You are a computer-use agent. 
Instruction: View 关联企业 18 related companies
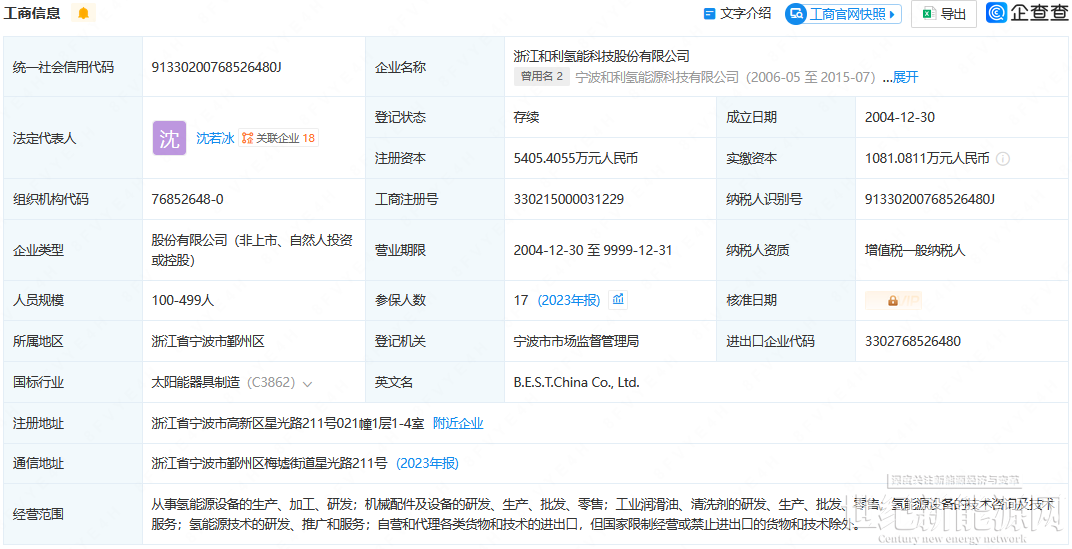[279, 138]
